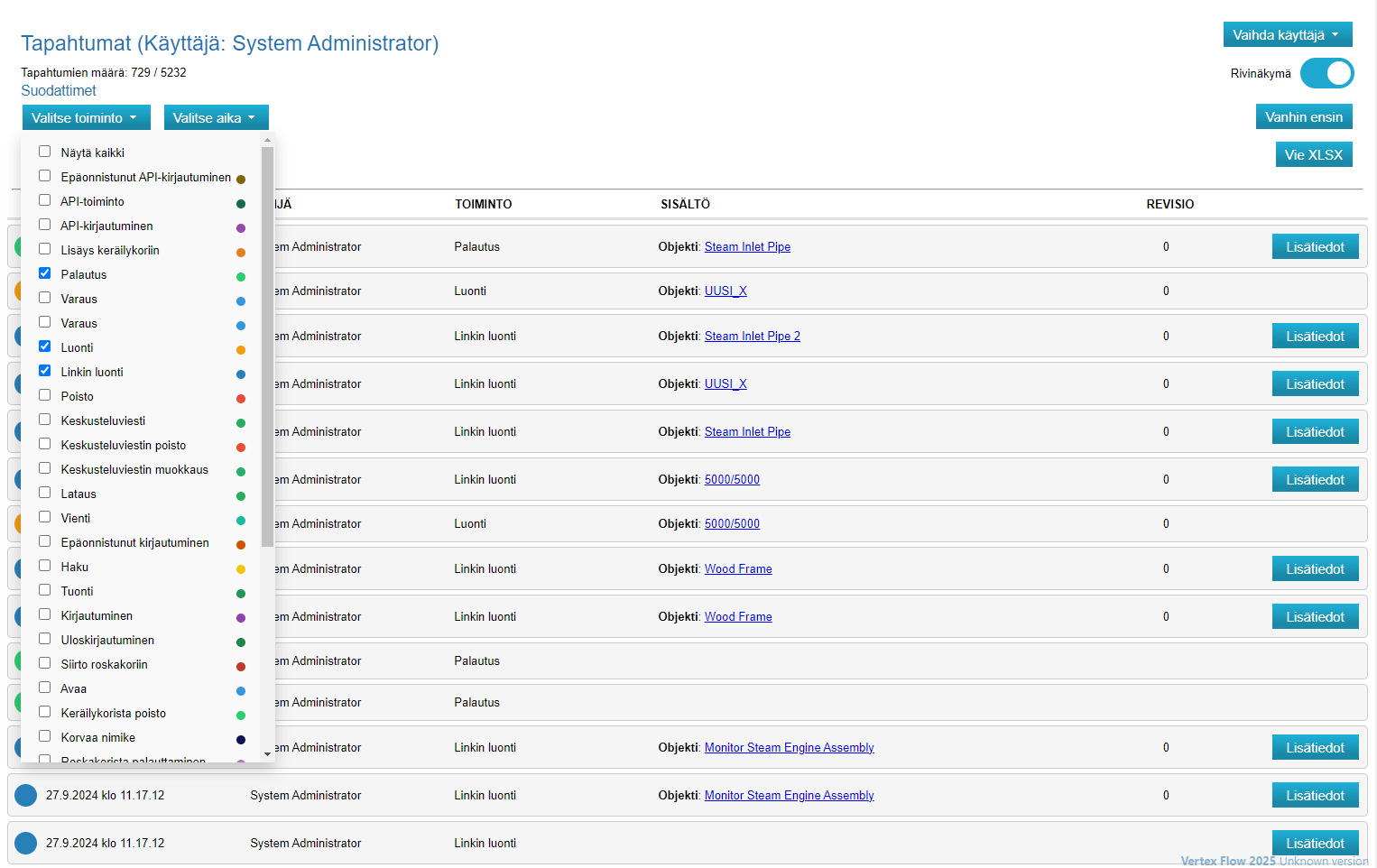Uncheck the Palautus filter checkbox
Viewport: 1377px width, 868px height.
(x=44, y=273)
